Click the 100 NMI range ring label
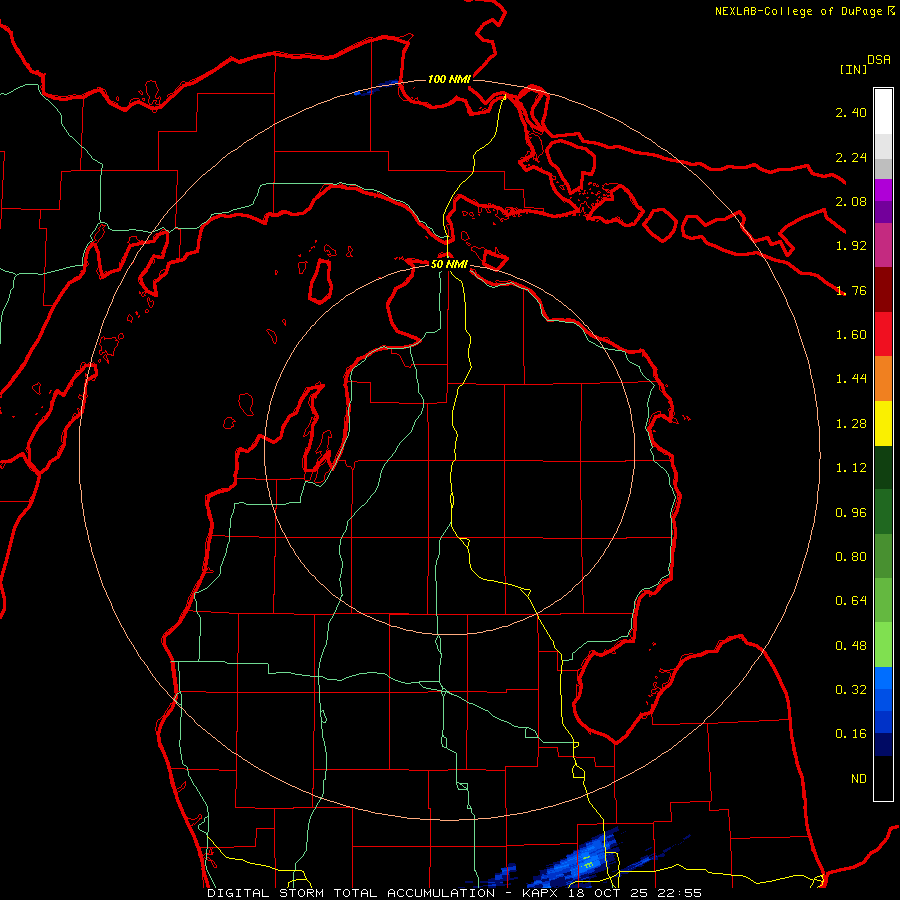The height and width of the screenshot is (900, 900). click(x=449, y=79)
